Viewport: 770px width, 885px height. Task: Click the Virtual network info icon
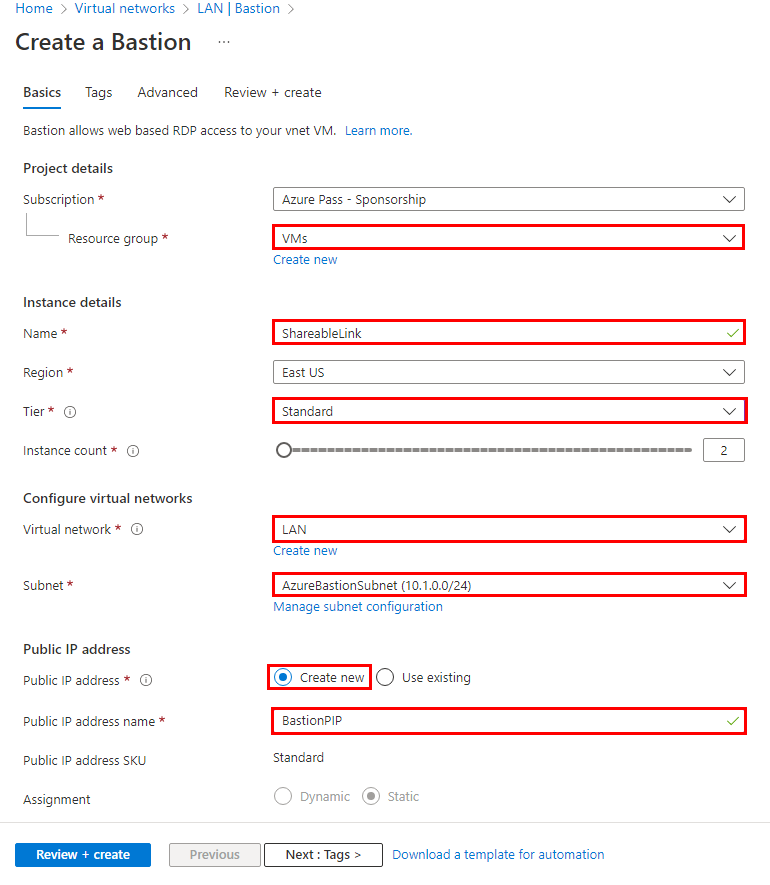137,529
